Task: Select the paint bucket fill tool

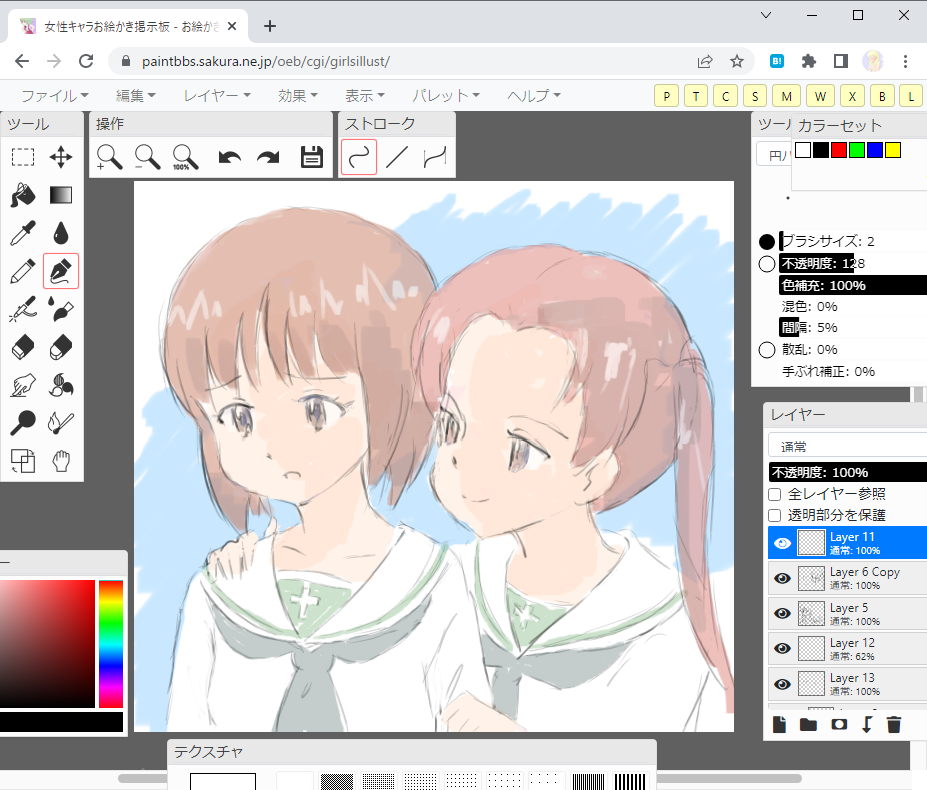Action: click(23, 194)
